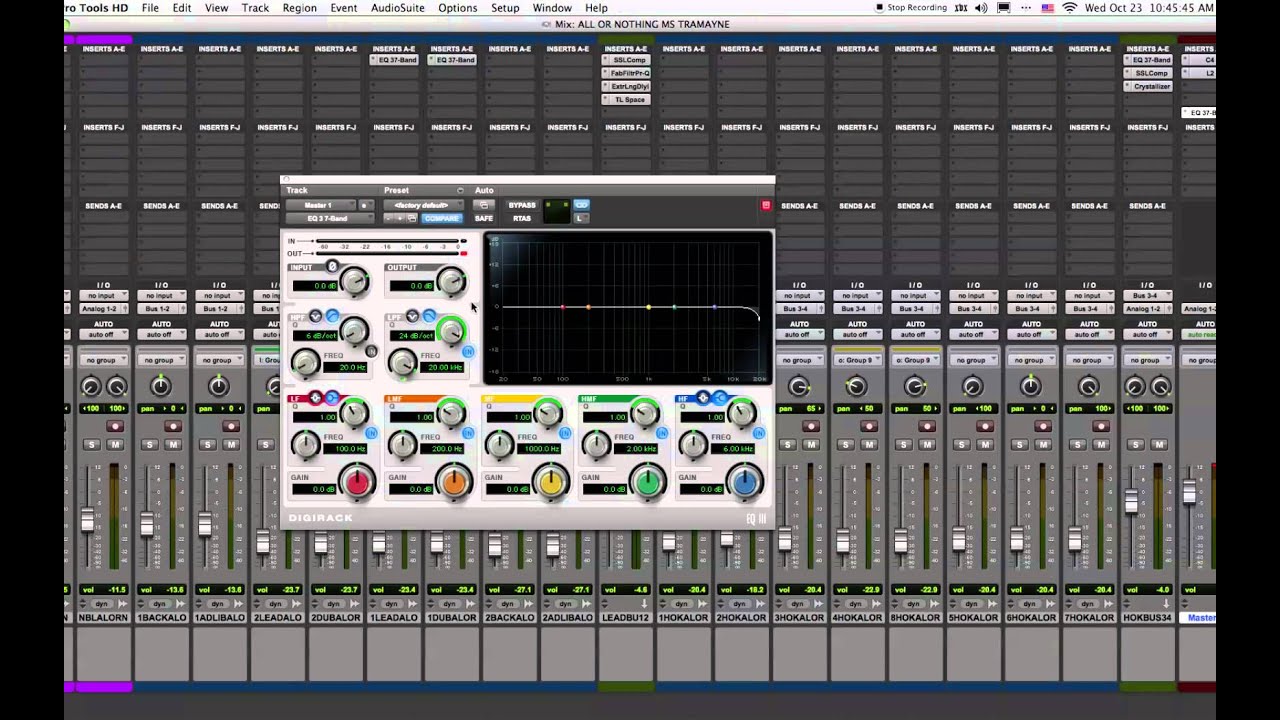The image size is (1280, 720).
Task: Open the Track menu
Action: click(x=255, y=8)
